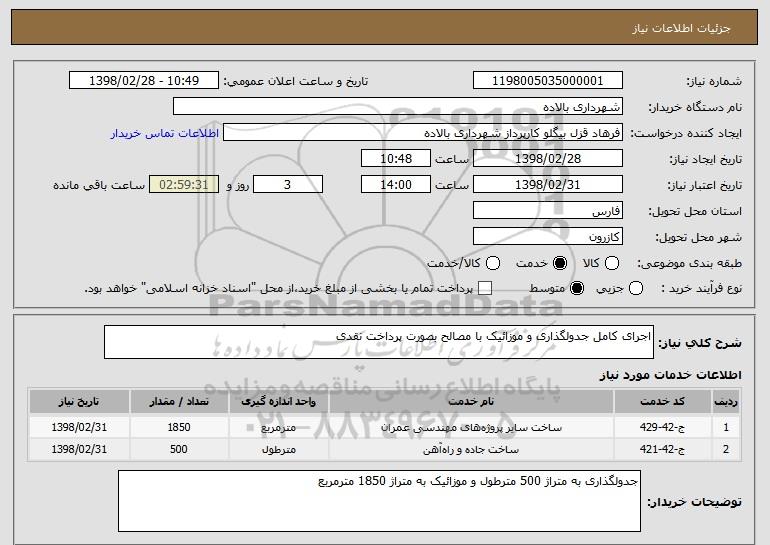This screenshot has height=545, width=770.
Task: Select the کالا/خدمت radio button
Action: [x=493, y=264]
